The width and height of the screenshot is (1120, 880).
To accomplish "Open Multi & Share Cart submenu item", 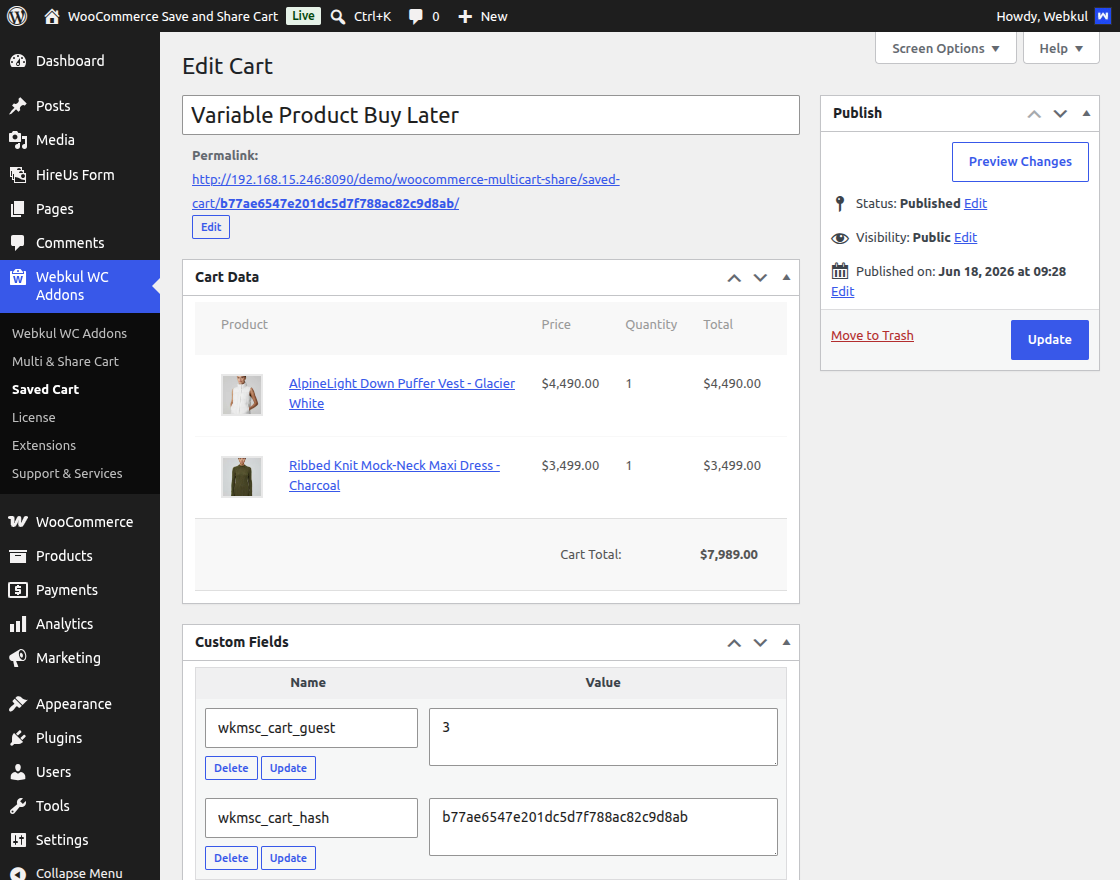I will point(65,361).
